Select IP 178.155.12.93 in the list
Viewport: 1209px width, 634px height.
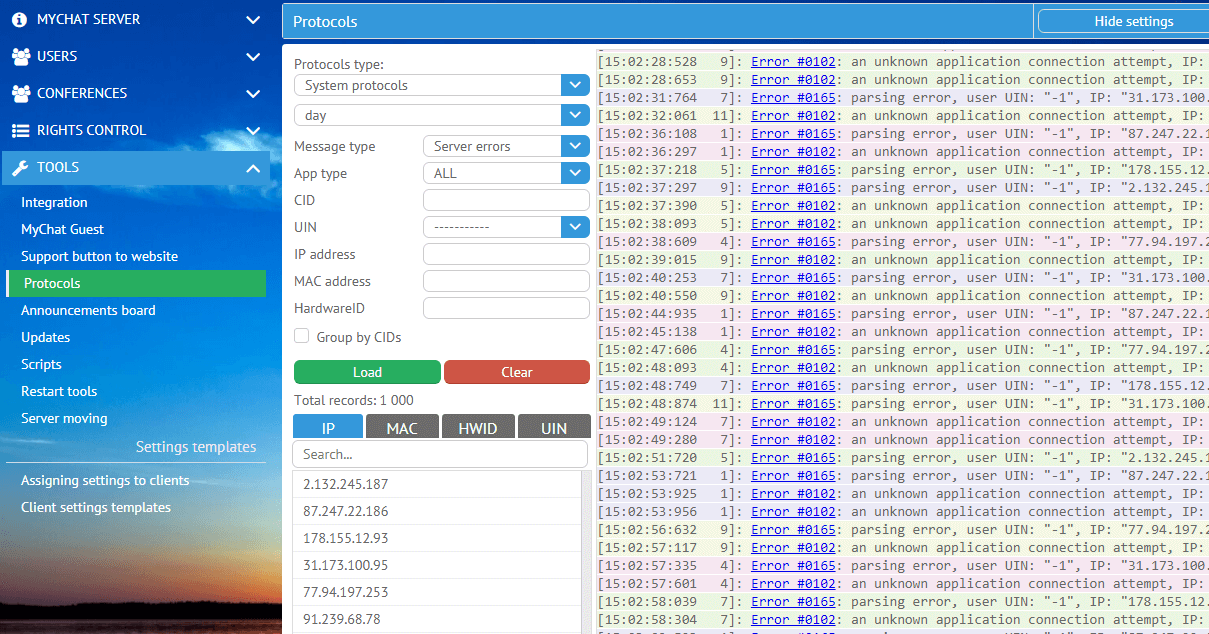(436, 538)
